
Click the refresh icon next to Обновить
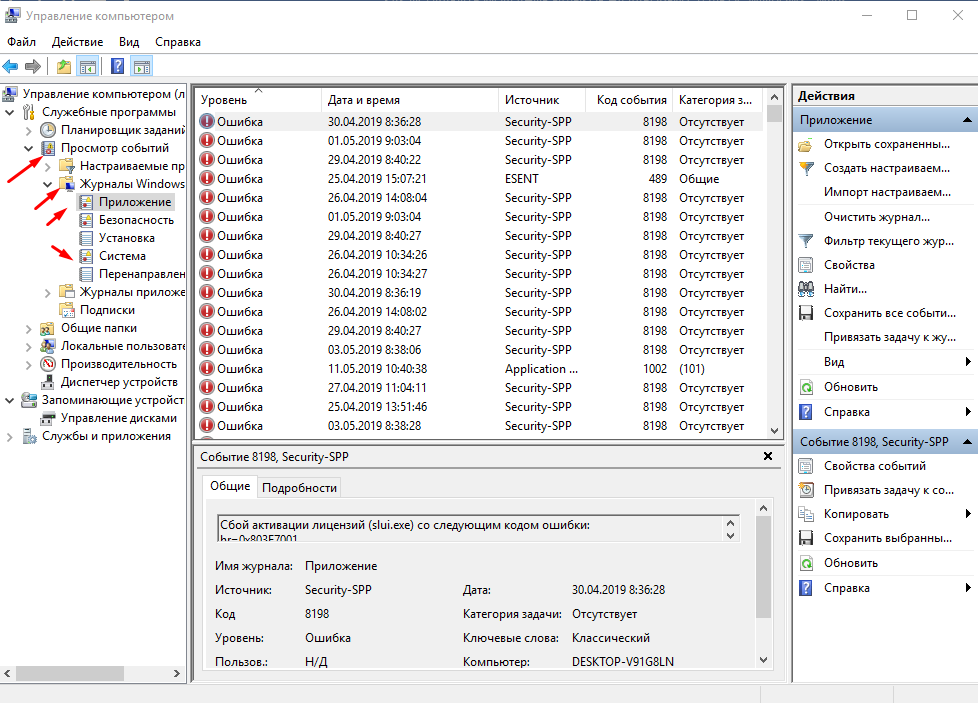point(806,387)
